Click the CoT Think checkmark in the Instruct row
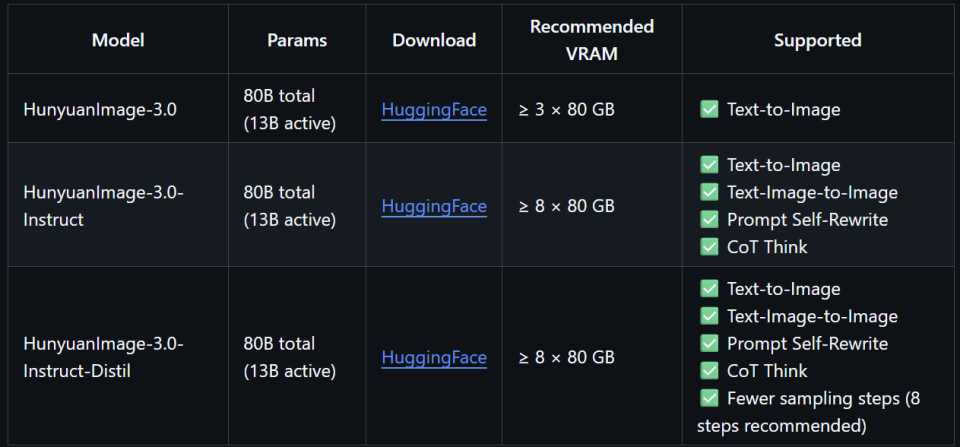The image size is (960, 447). pyautogui.click(x=710, y=246)
